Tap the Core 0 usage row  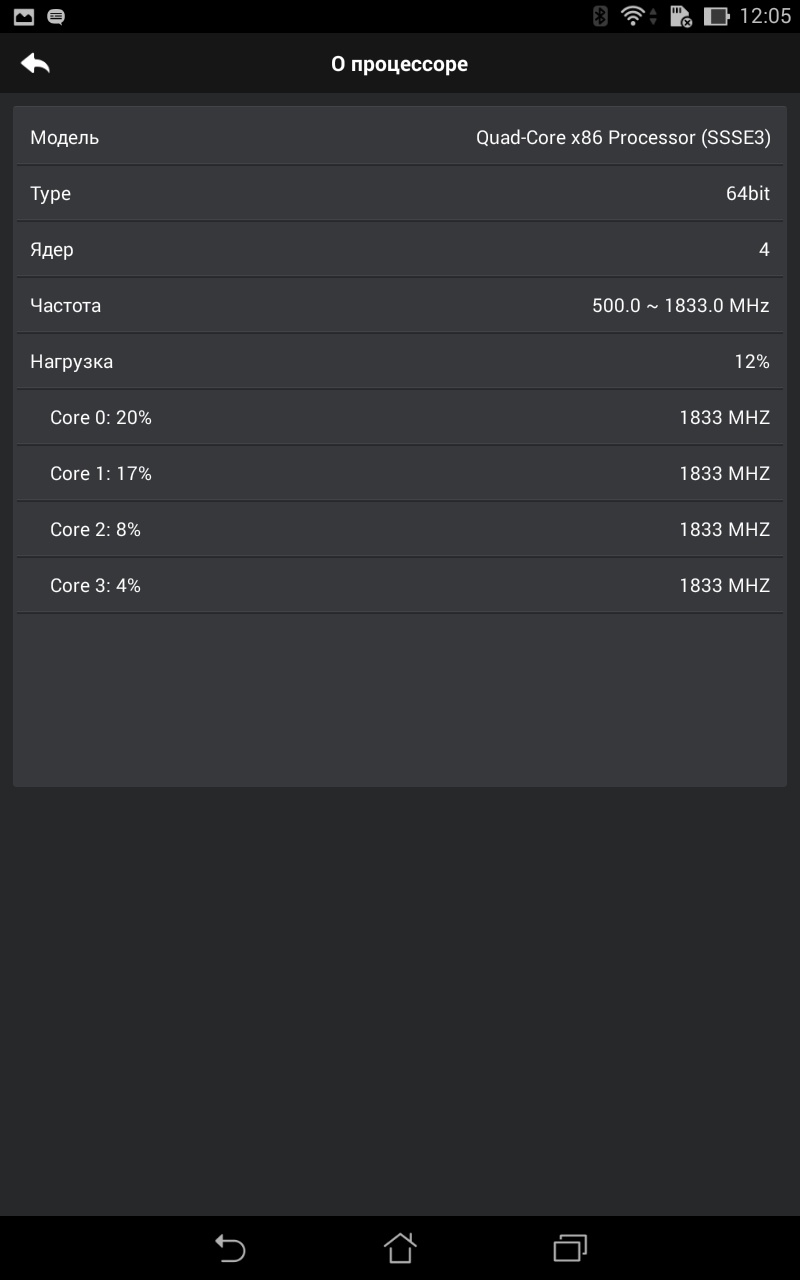point(400,417)
